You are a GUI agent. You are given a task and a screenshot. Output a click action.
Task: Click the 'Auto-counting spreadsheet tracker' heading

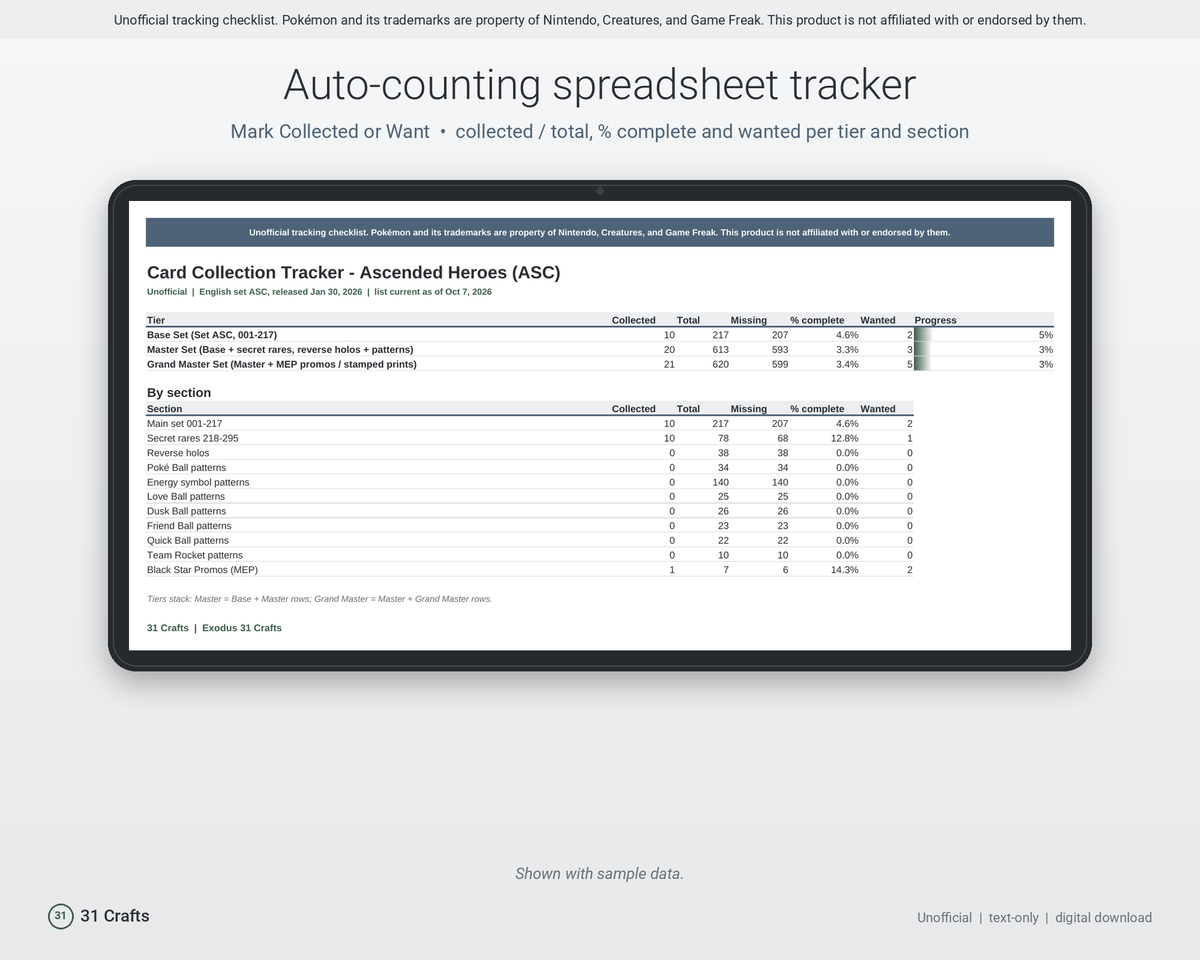point(600,85)
